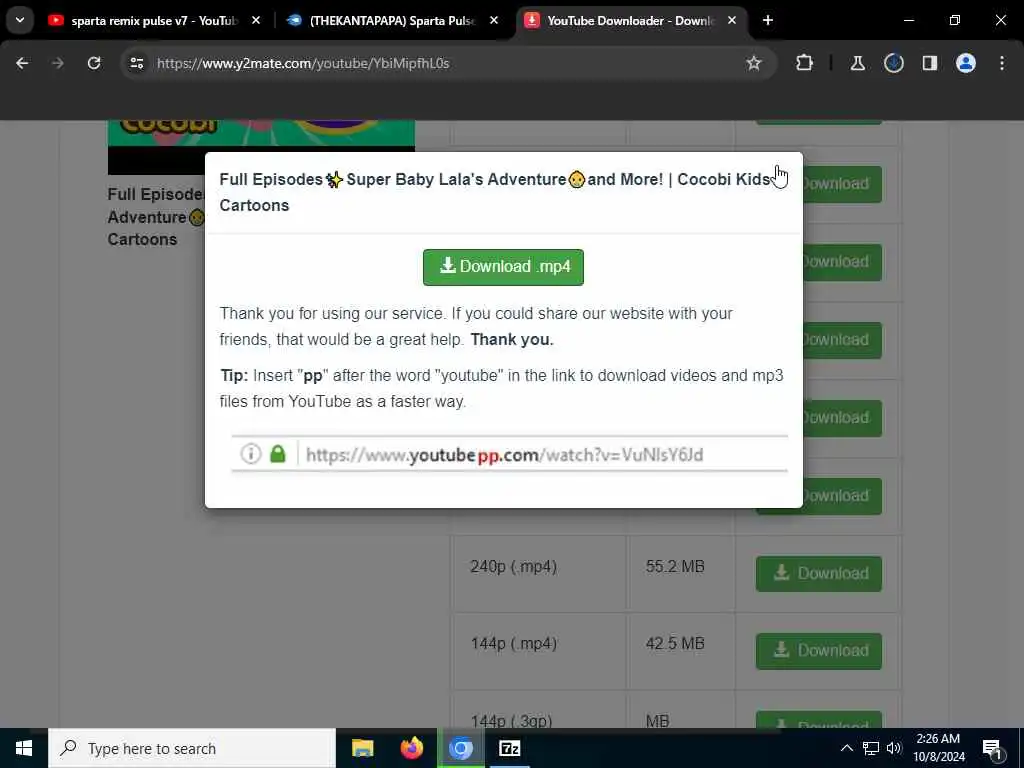The image size is (1024, 768).
Task: Click the Cocobi video thumbnail
Action: pyautogui.click(x=261, y=147)
